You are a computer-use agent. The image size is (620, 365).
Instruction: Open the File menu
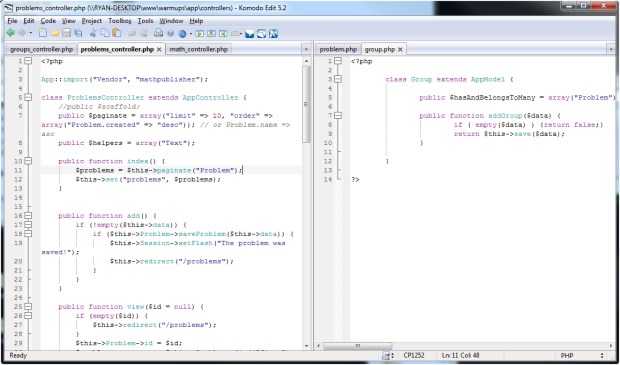click(12, 21)
